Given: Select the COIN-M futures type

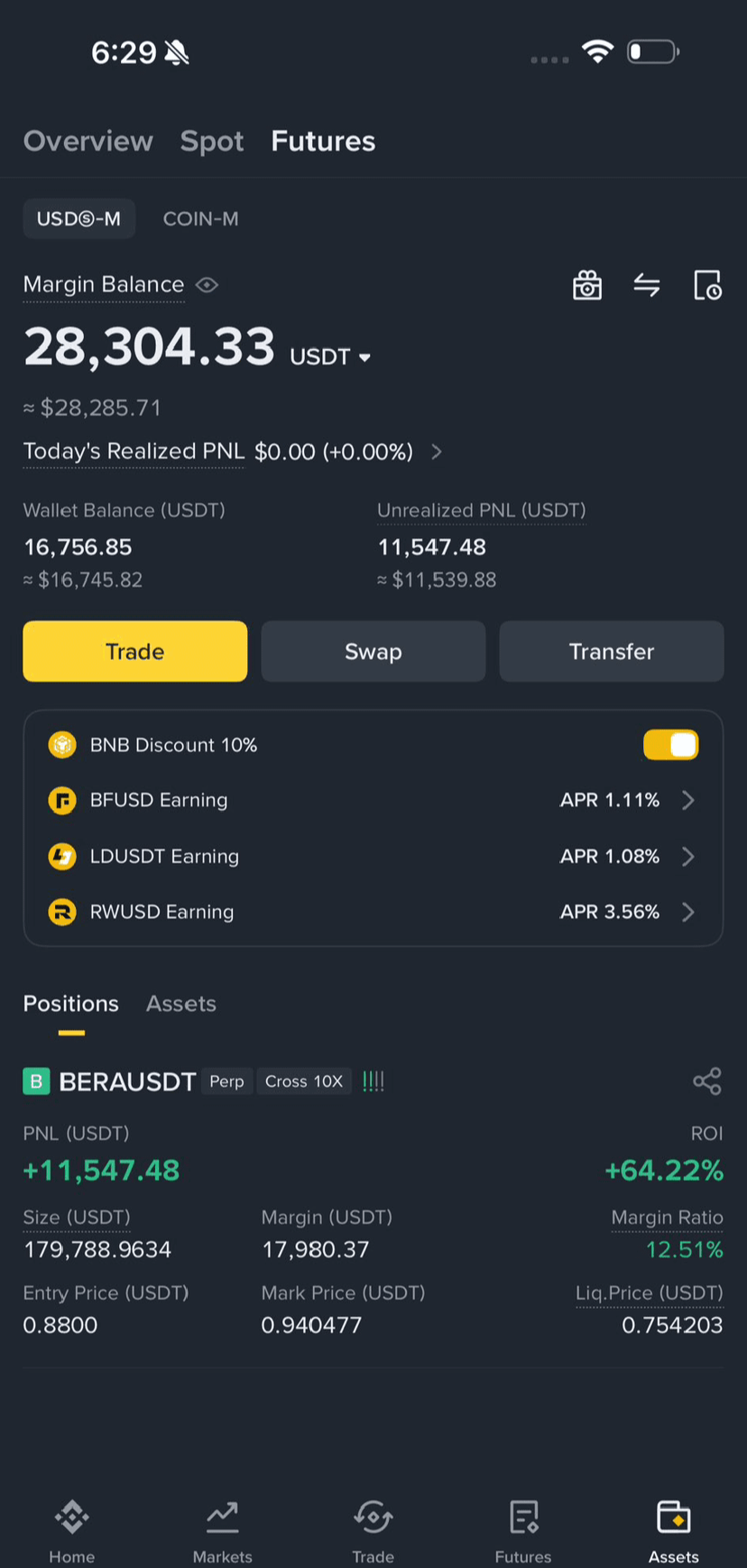Looking at the screenshot, I should pyautogui.click(x=200, y=219).
